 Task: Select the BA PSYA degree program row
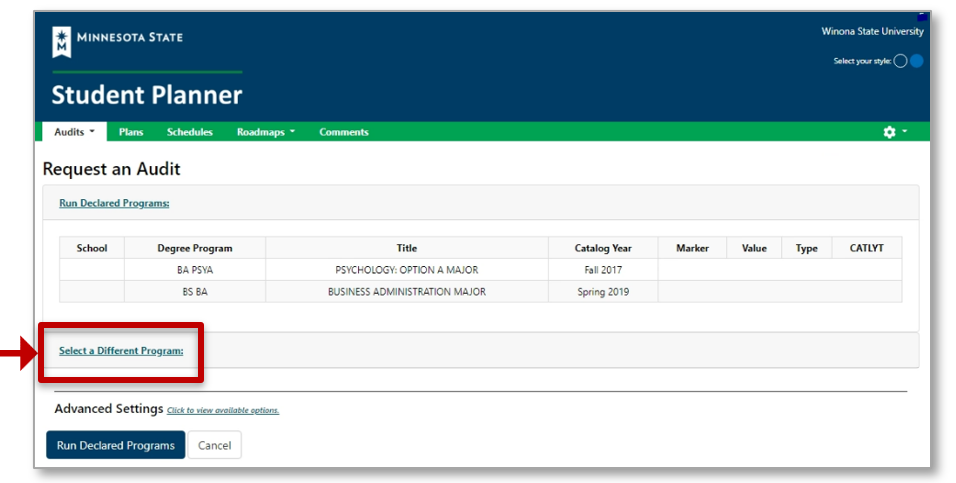[195, 270]
